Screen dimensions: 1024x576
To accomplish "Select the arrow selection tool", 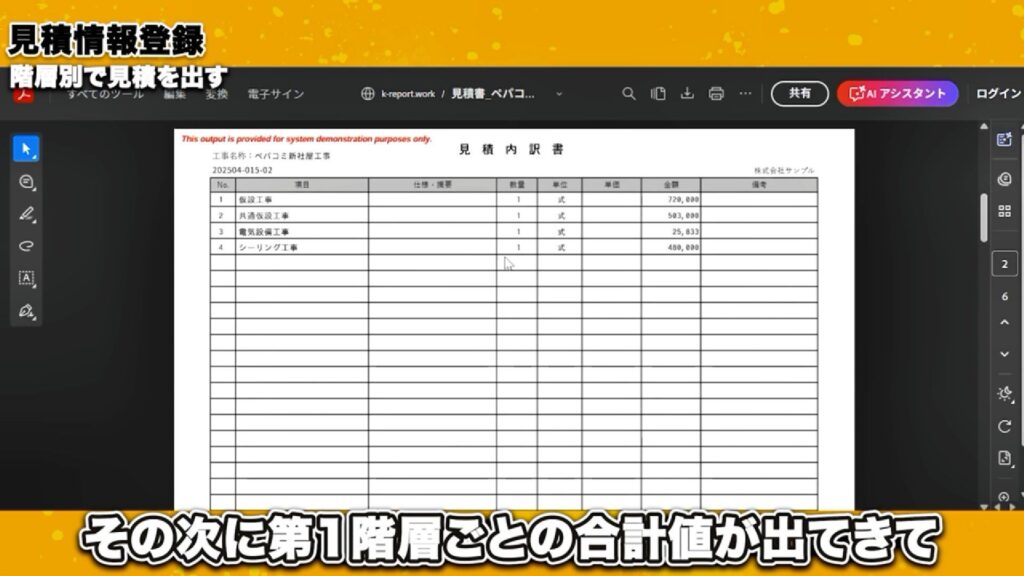I will 26,149.
